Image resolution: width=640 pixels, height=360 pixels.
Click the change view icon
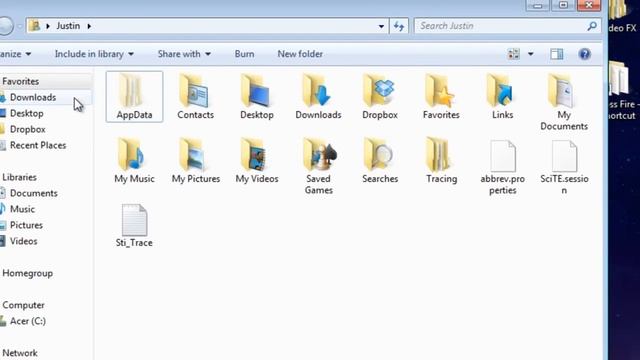[513, 54]
